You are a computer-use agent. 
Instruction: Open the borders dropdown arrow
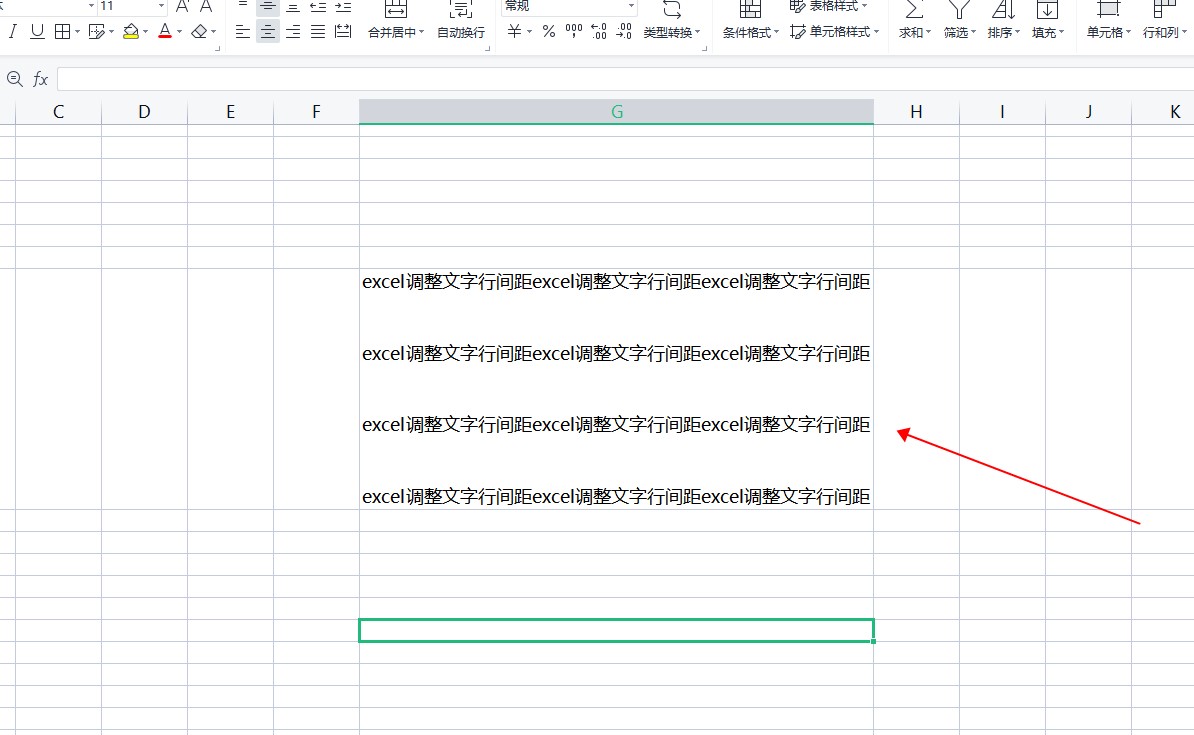78,32
